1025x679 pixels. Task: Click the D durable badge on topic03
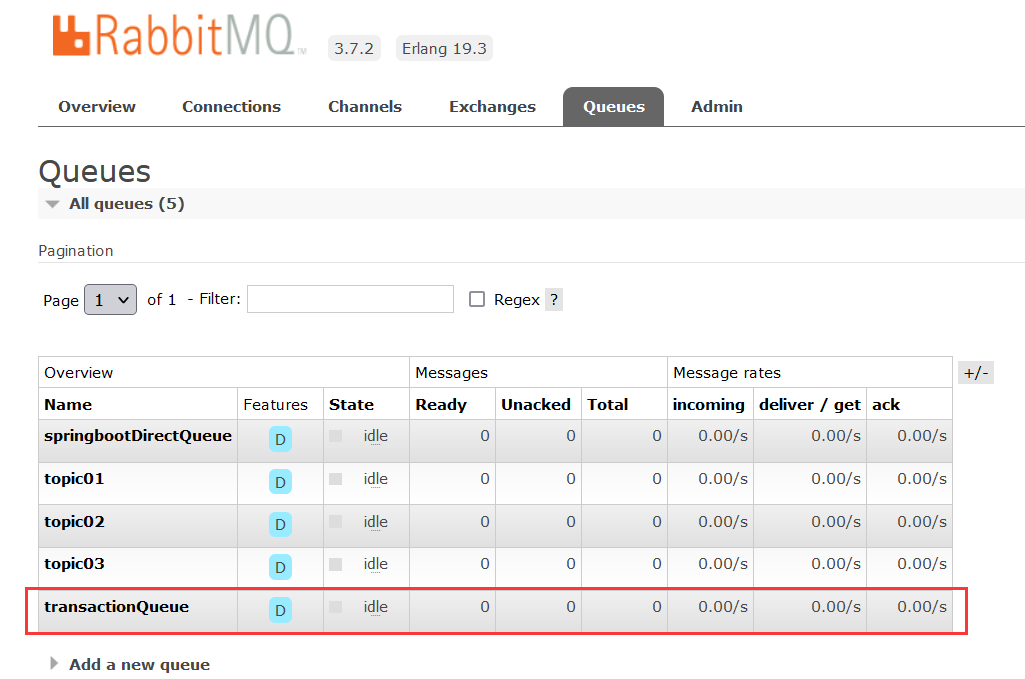[280, 566]
